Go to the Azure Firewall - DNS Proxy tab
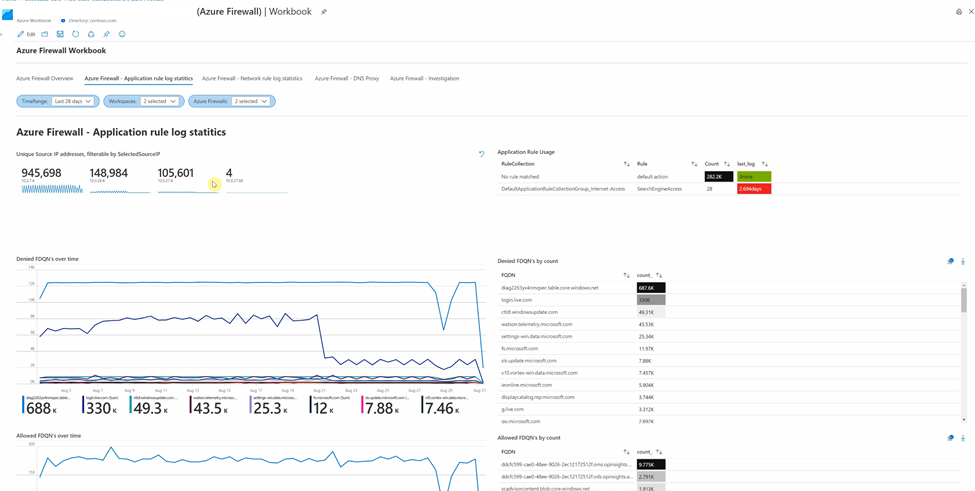 (347, 79)
